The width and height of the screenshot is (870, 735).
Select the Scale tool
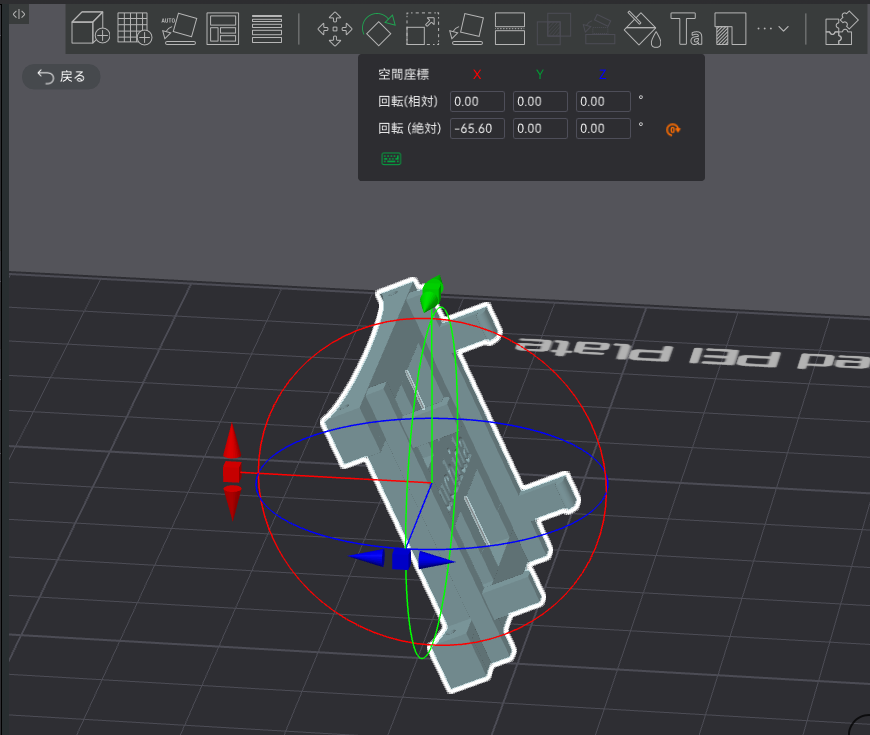423,28
